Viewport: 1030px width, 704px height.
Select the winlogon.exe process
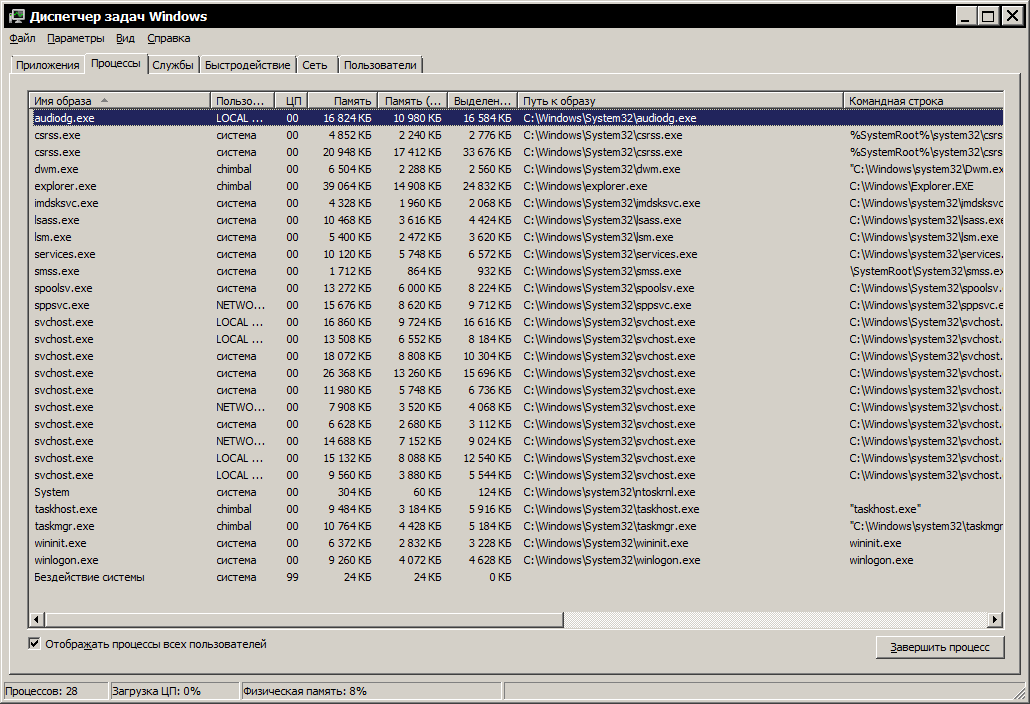pyautogui.click(x=517, y=560)
